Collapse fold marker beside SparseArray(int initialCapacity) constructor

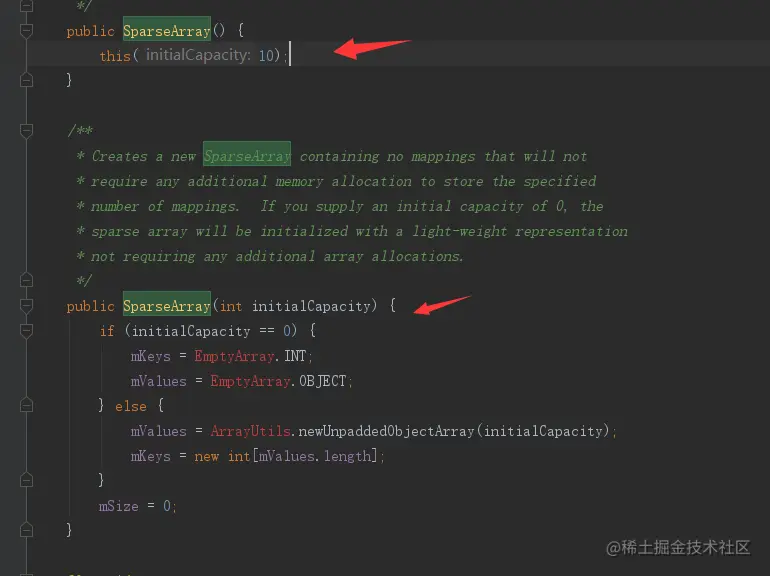click(x=27, y=305)
